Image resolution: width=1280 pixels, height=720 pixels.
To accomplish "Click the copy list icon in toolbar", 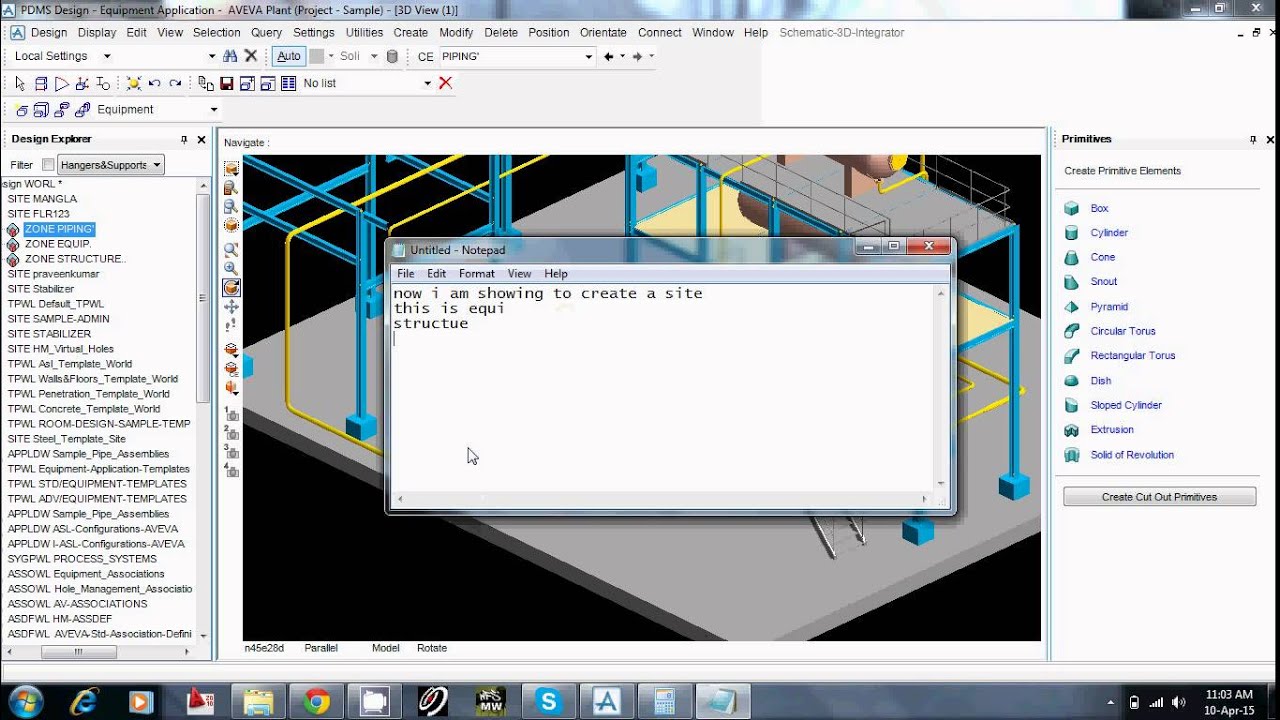I will (x=206, y=83).
